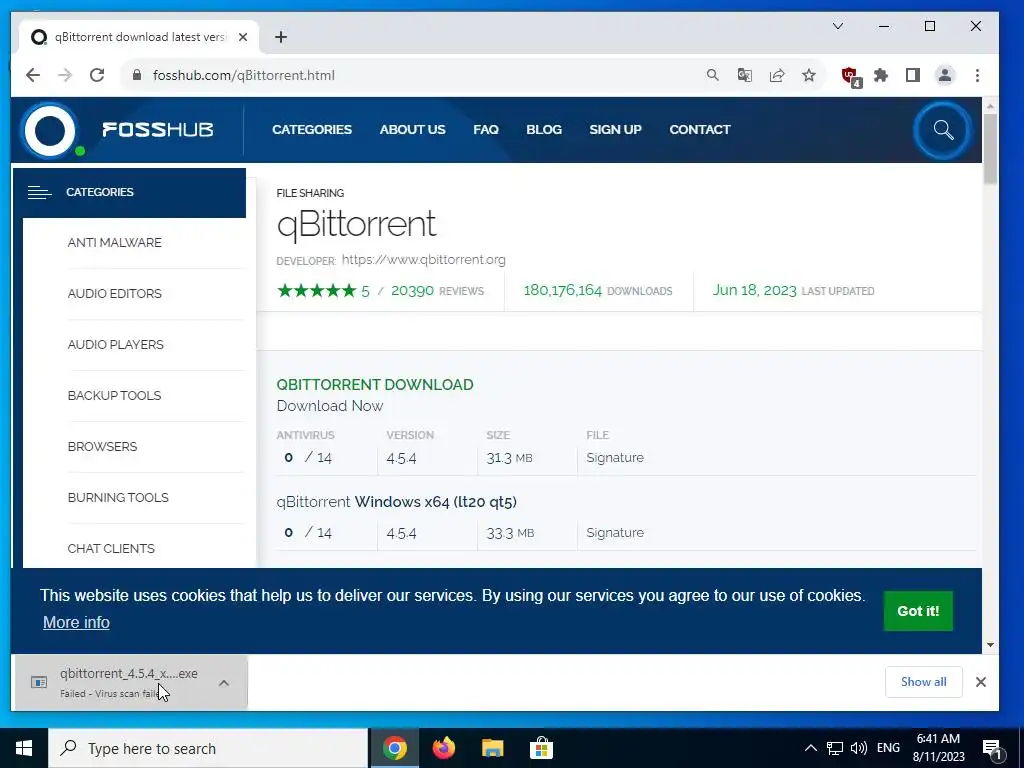The image size is (1024, 768).
Task: Open the extensions puzzle icon
Action: 881,75
